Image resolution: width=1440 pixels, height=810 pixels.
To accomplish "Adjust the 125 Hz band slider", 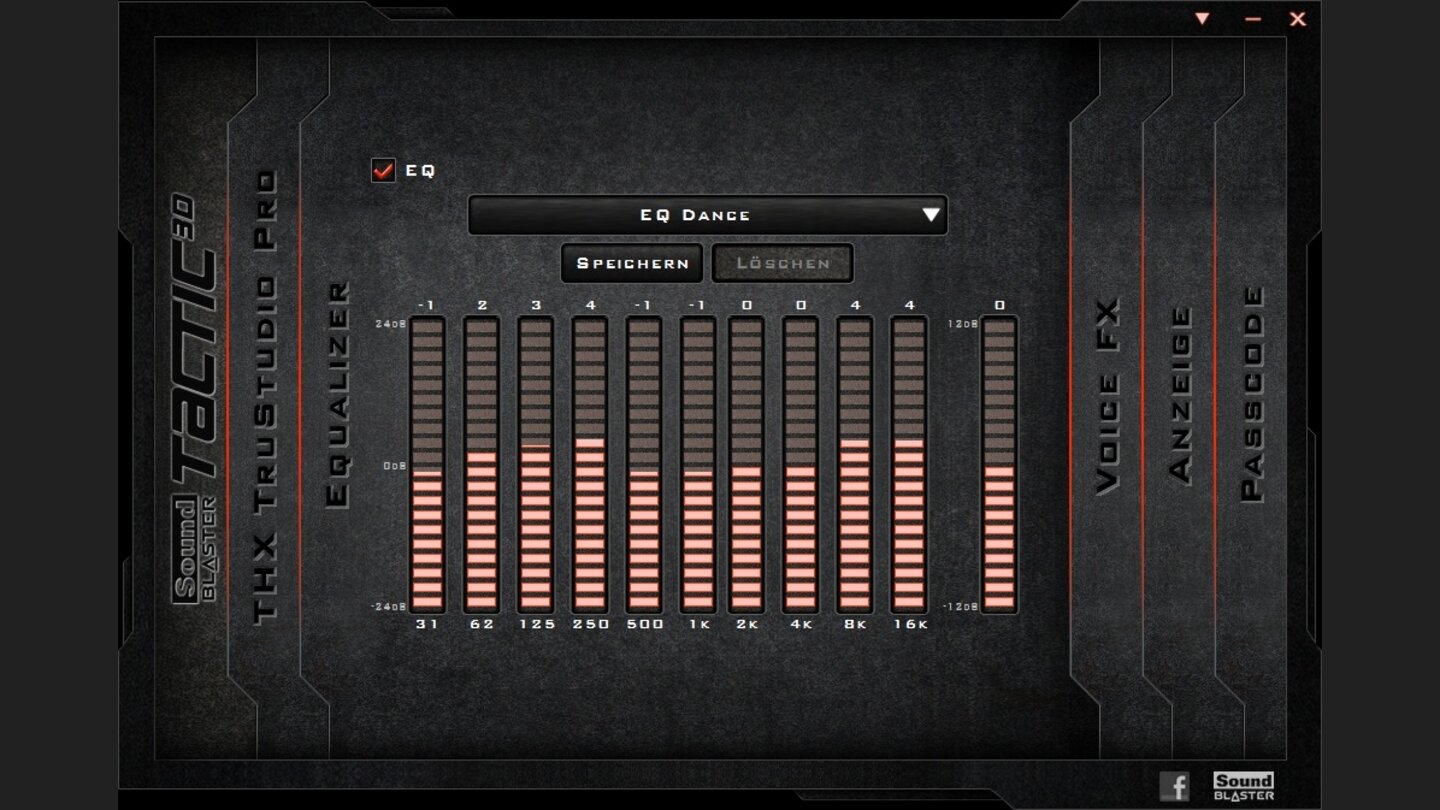I will 535,465.
